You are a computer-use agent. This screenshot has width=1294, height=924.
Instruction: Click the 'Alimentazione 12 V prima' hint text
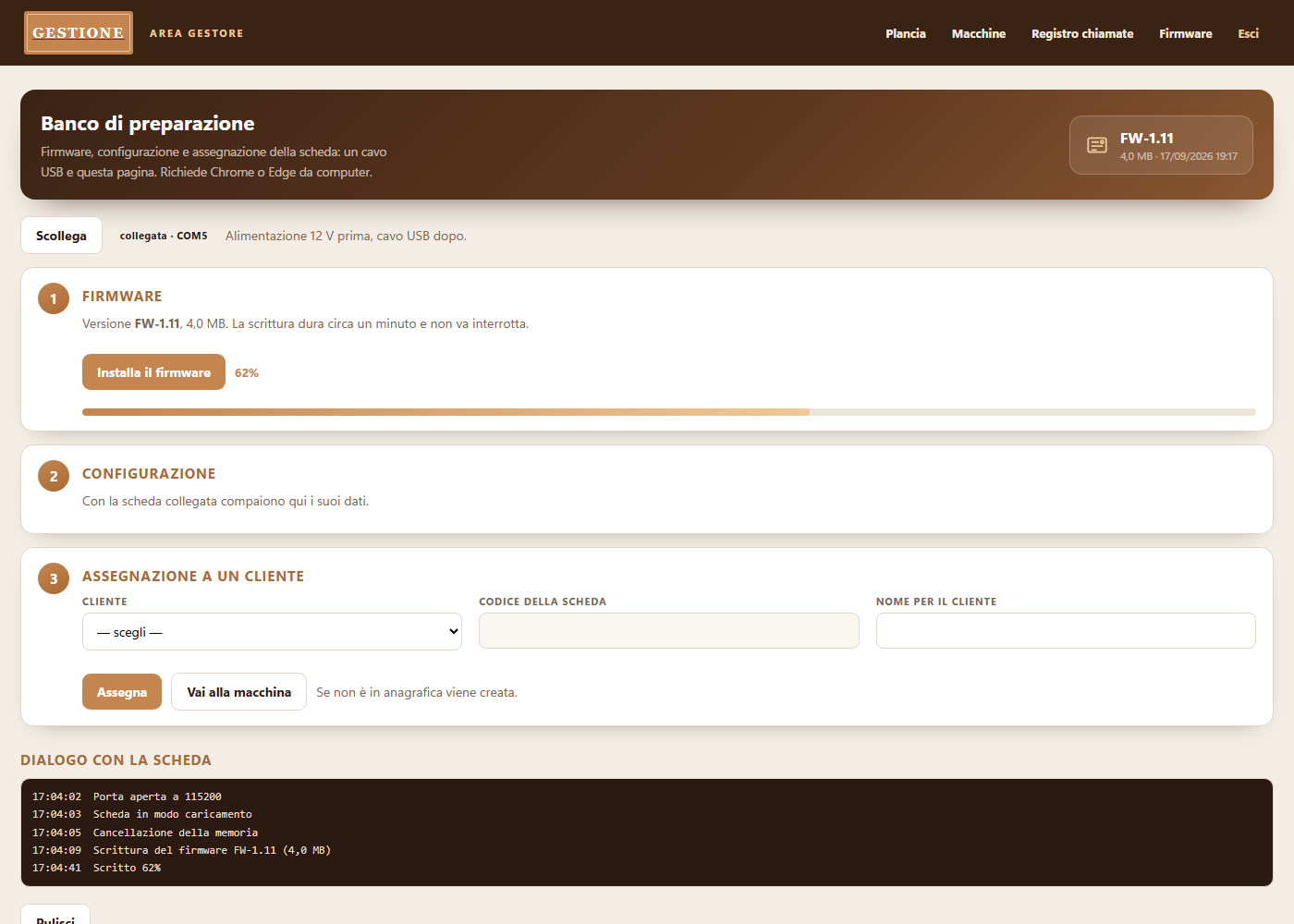click(346, 237)
